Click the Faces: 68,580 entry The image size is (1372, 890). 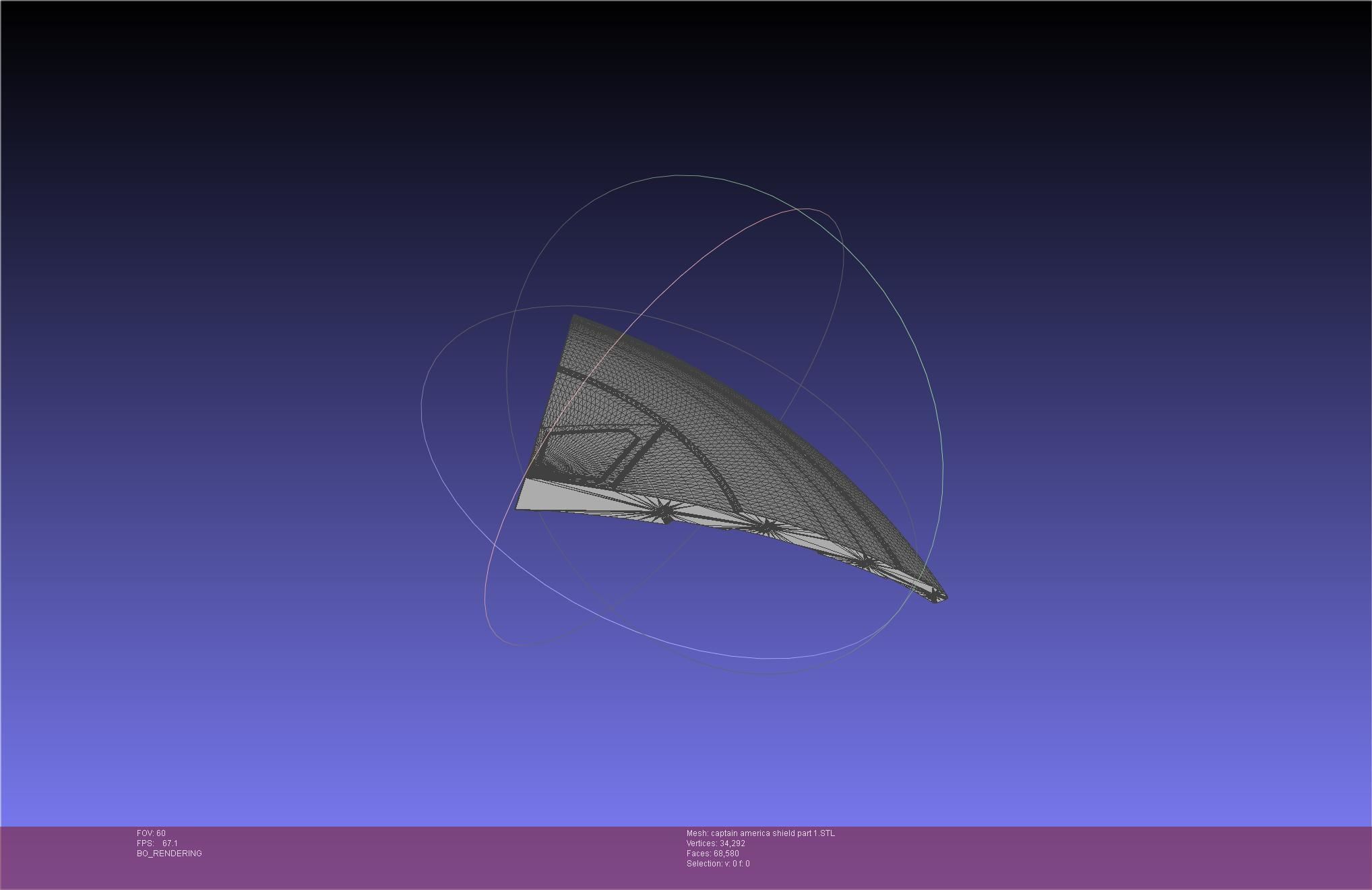tap(712, 854)
